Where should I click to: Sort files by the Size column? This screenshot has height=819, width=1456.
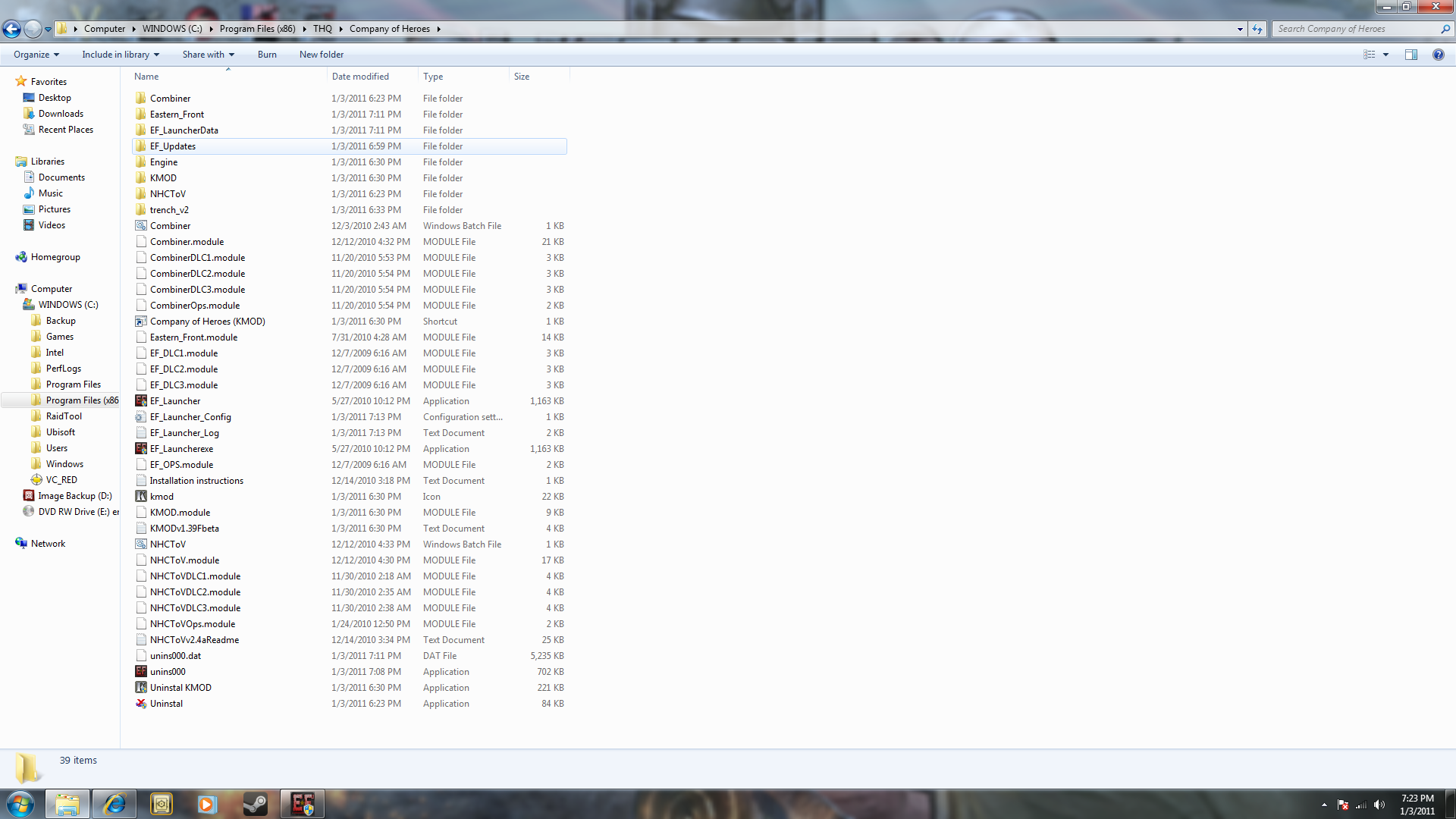pyautogui.click(x=539, y=77)
